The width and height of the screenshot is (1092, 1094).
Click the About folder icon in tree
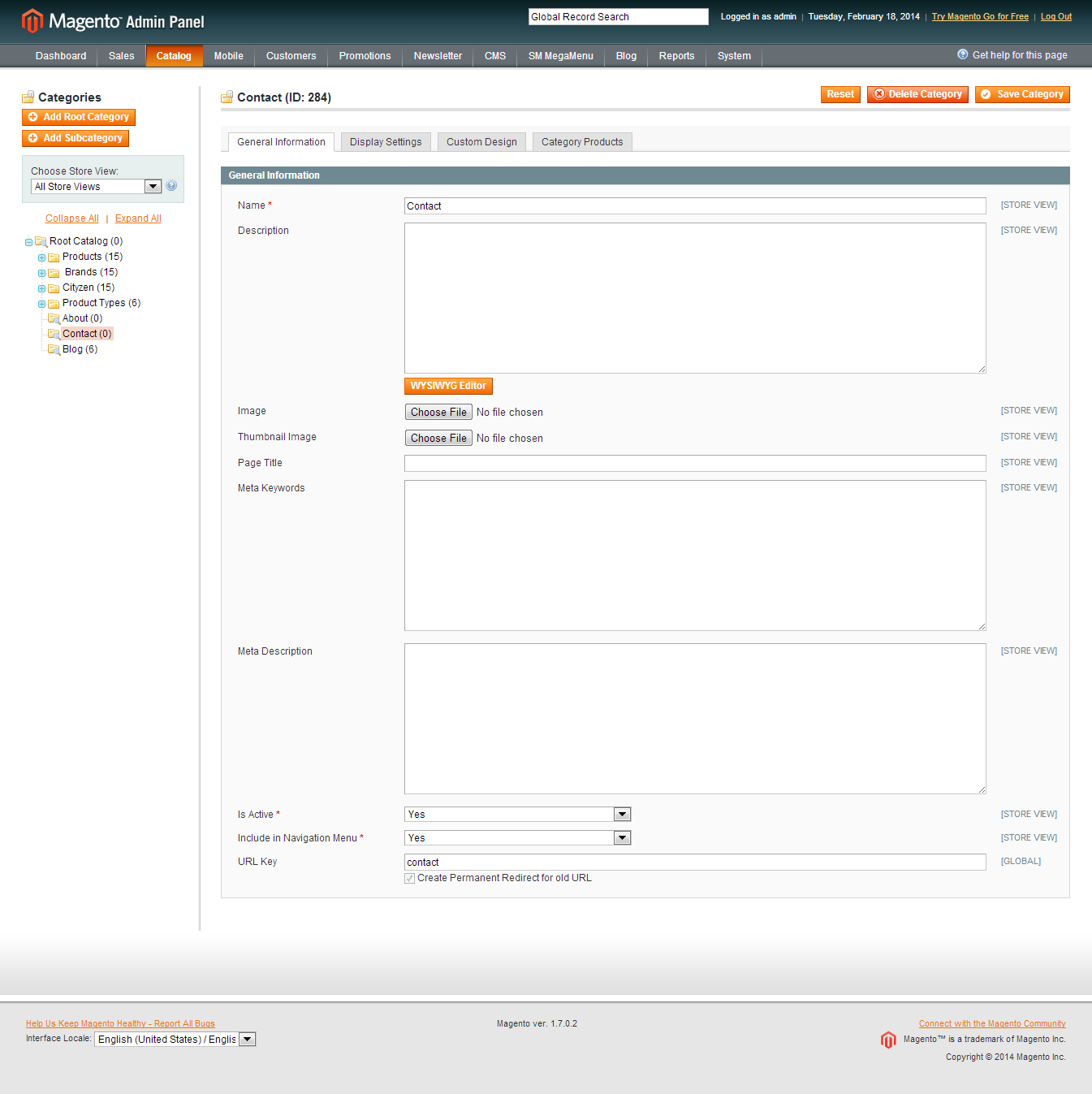coord(54,318)
